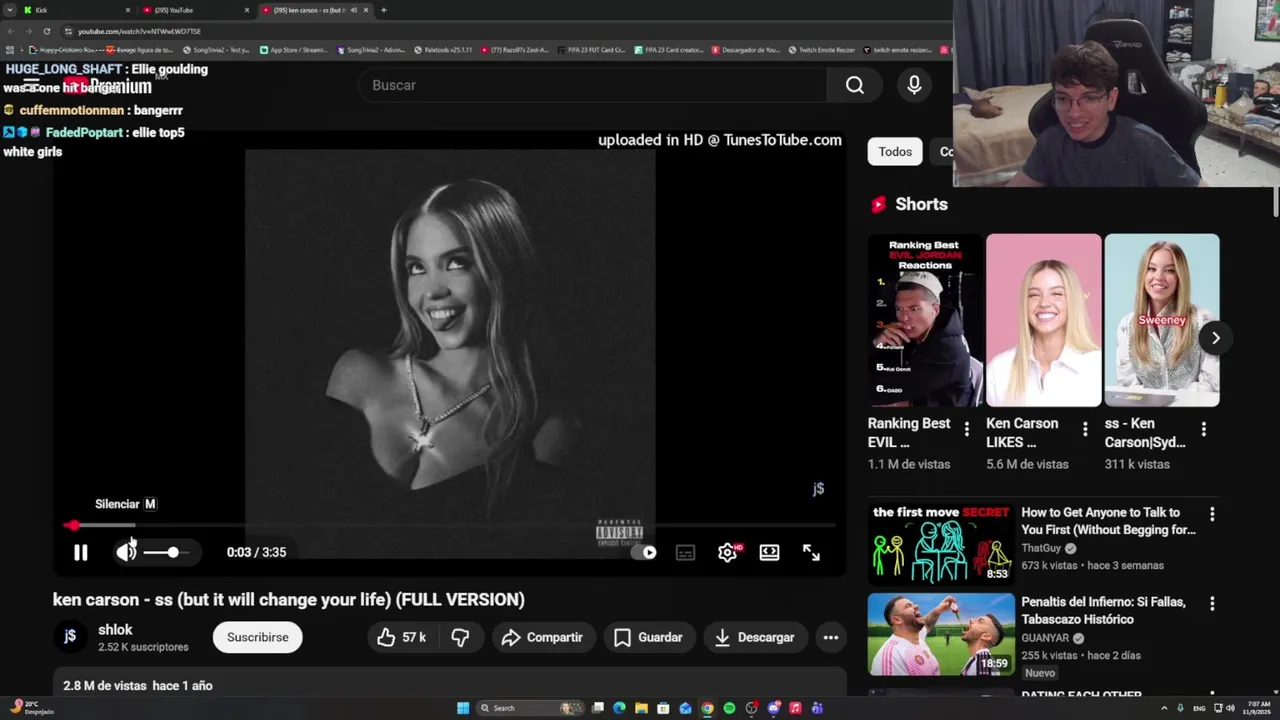The image size is (1280, 720).
Task: Click the Windows taskbar Search box
Action: (530, 708)
